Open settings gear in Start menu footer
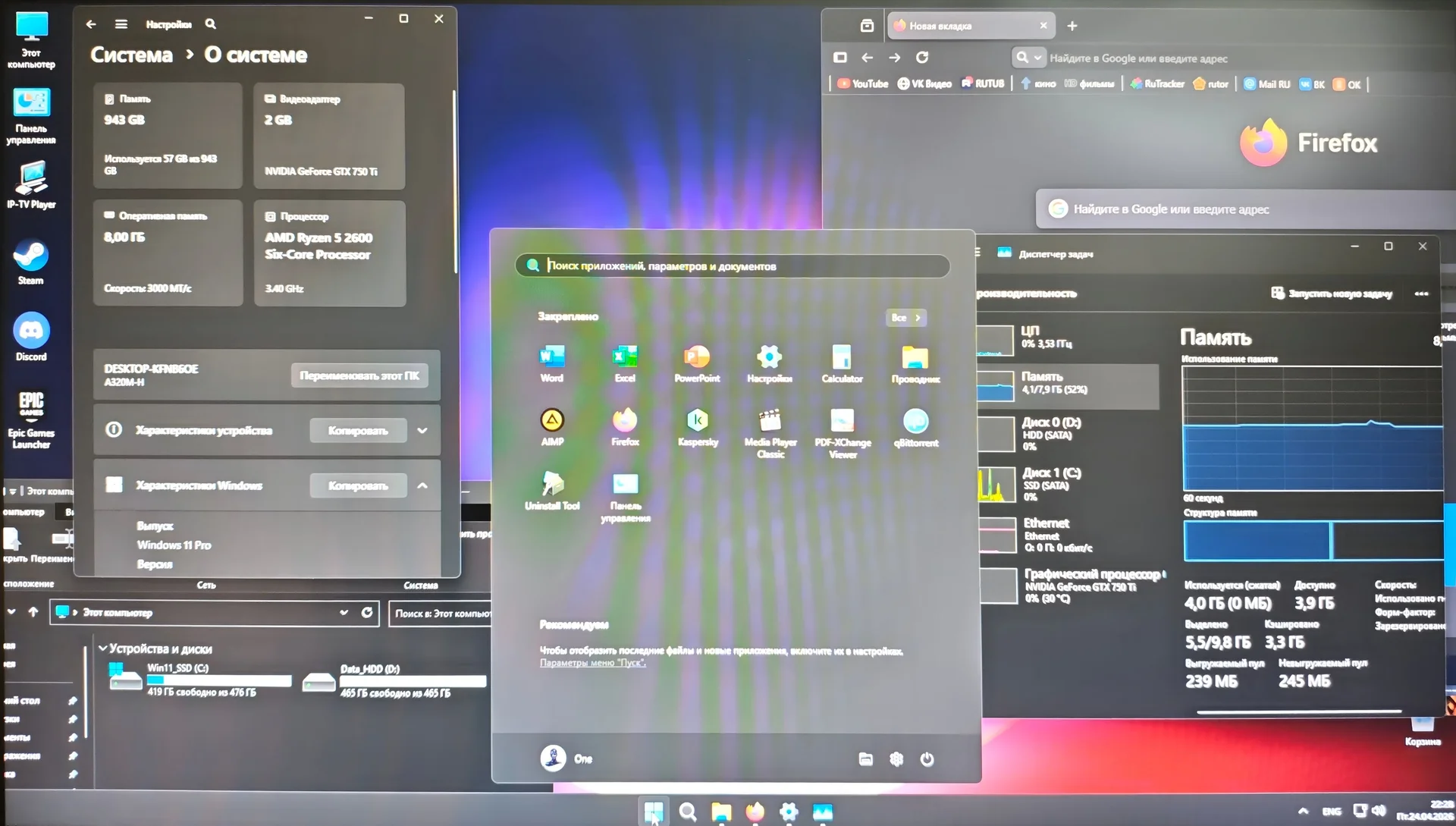 tap(896, 758)
